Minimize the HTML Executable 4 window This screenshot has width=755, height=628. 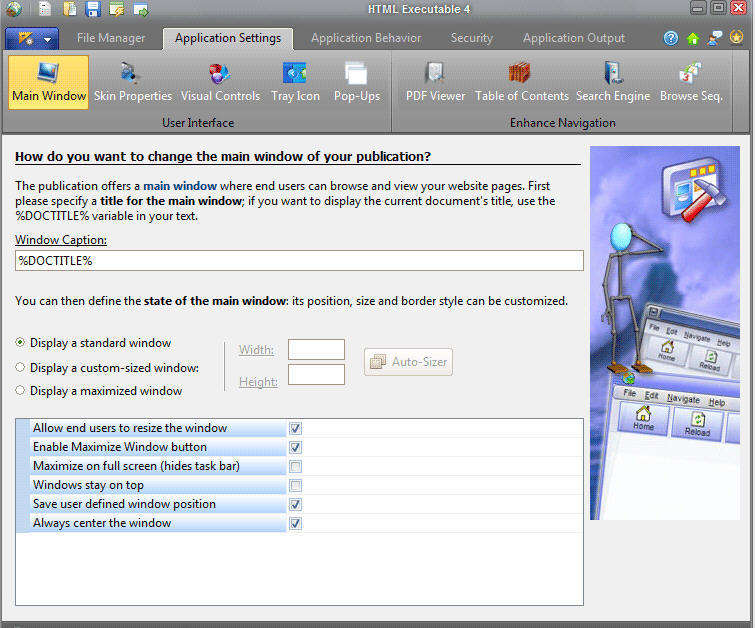[698, 8]
